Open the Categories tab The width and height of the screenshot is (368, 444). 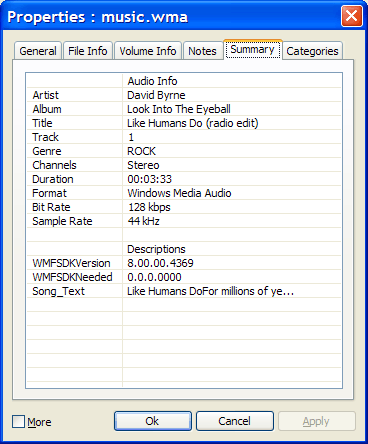tap(312, 51)
